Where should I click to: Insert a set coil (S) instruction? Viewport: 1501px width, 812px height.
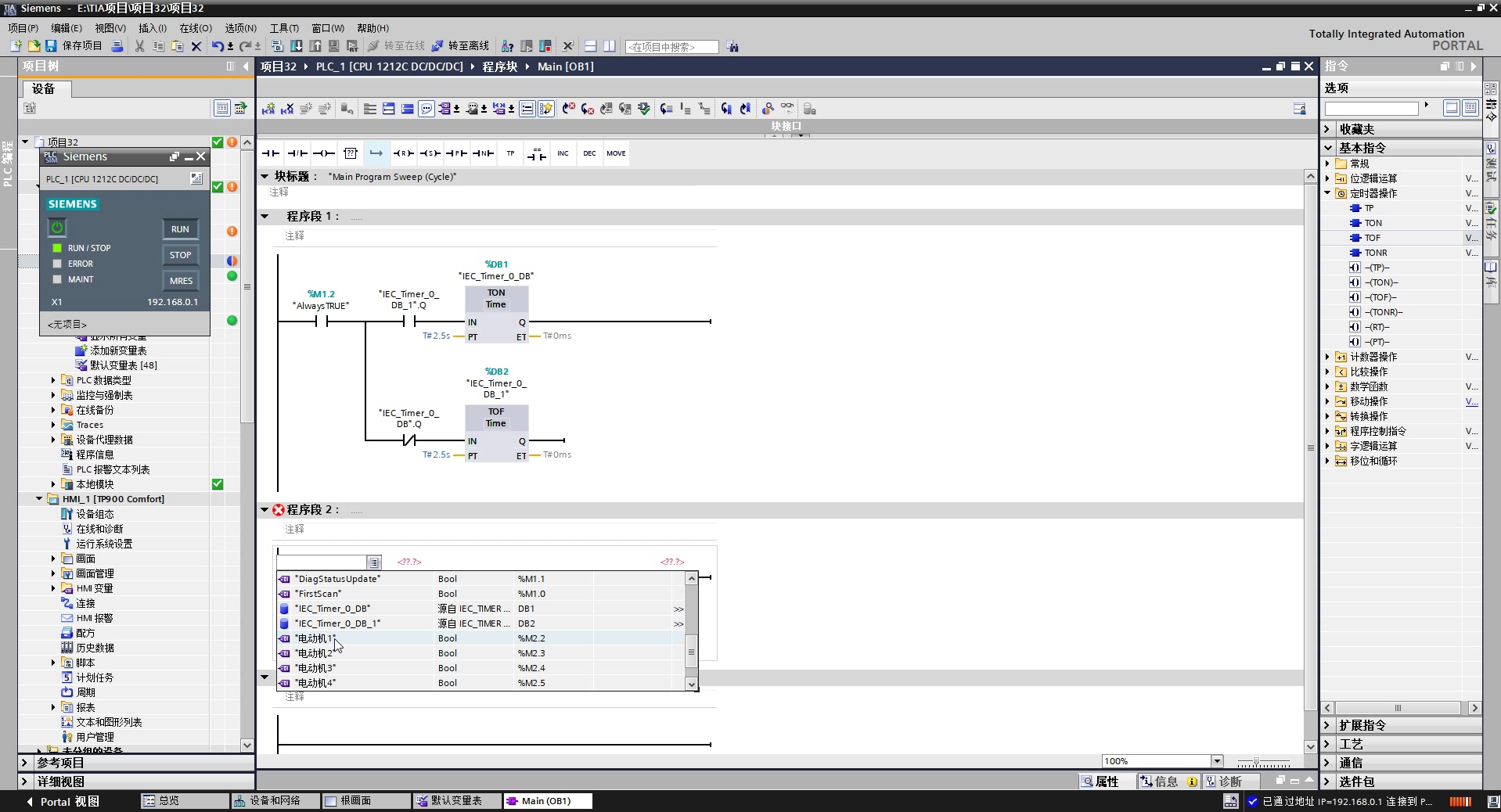(x=430, y=153)
